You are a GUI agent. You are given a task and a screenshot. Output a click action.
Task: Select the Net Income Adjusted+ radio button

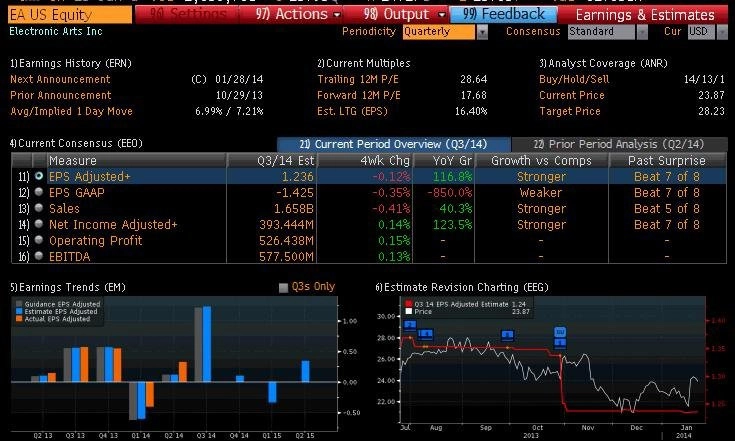[x=39, y=224]
